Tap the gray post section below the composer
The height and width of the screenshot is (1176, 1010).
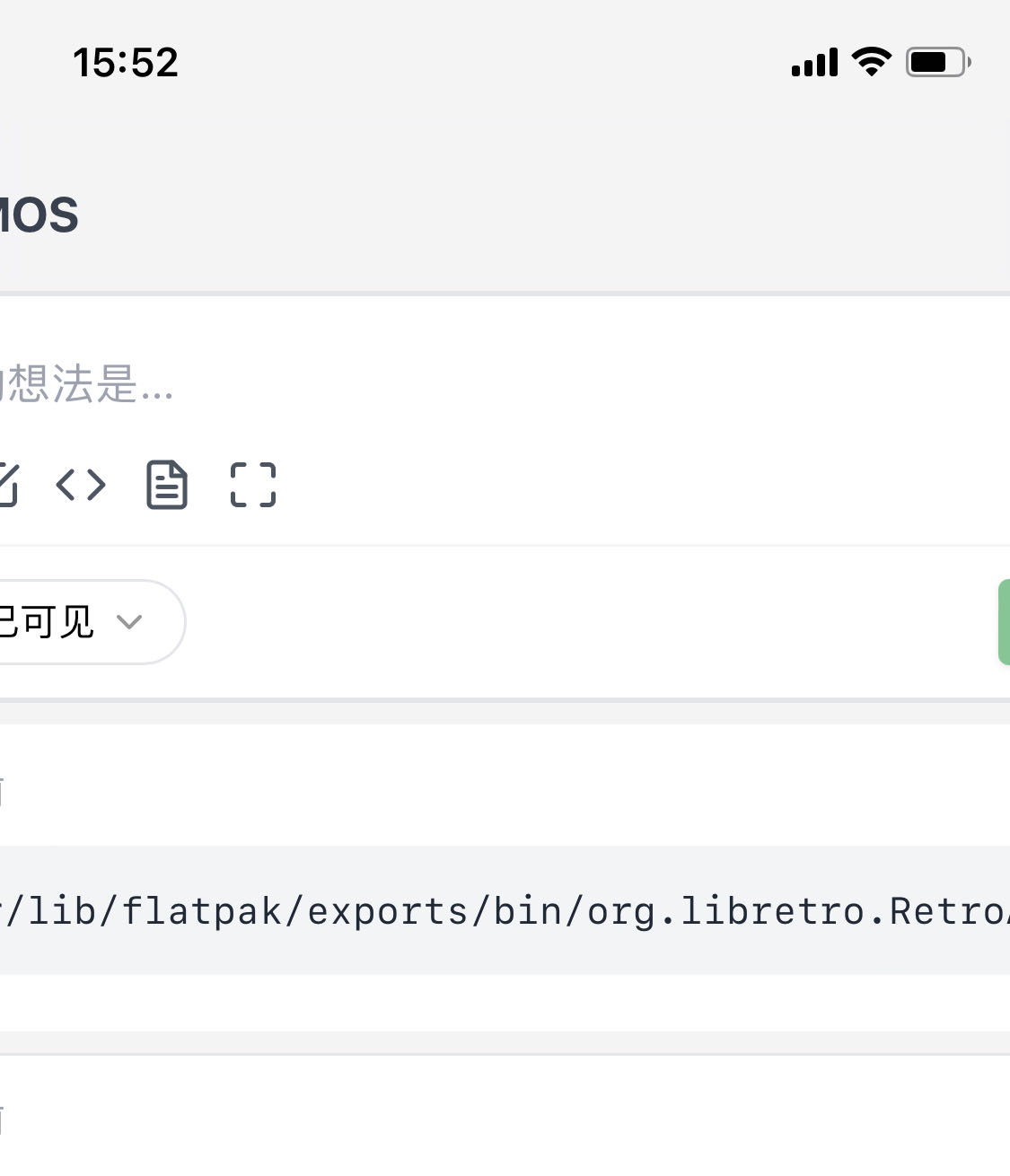point(503,790)
